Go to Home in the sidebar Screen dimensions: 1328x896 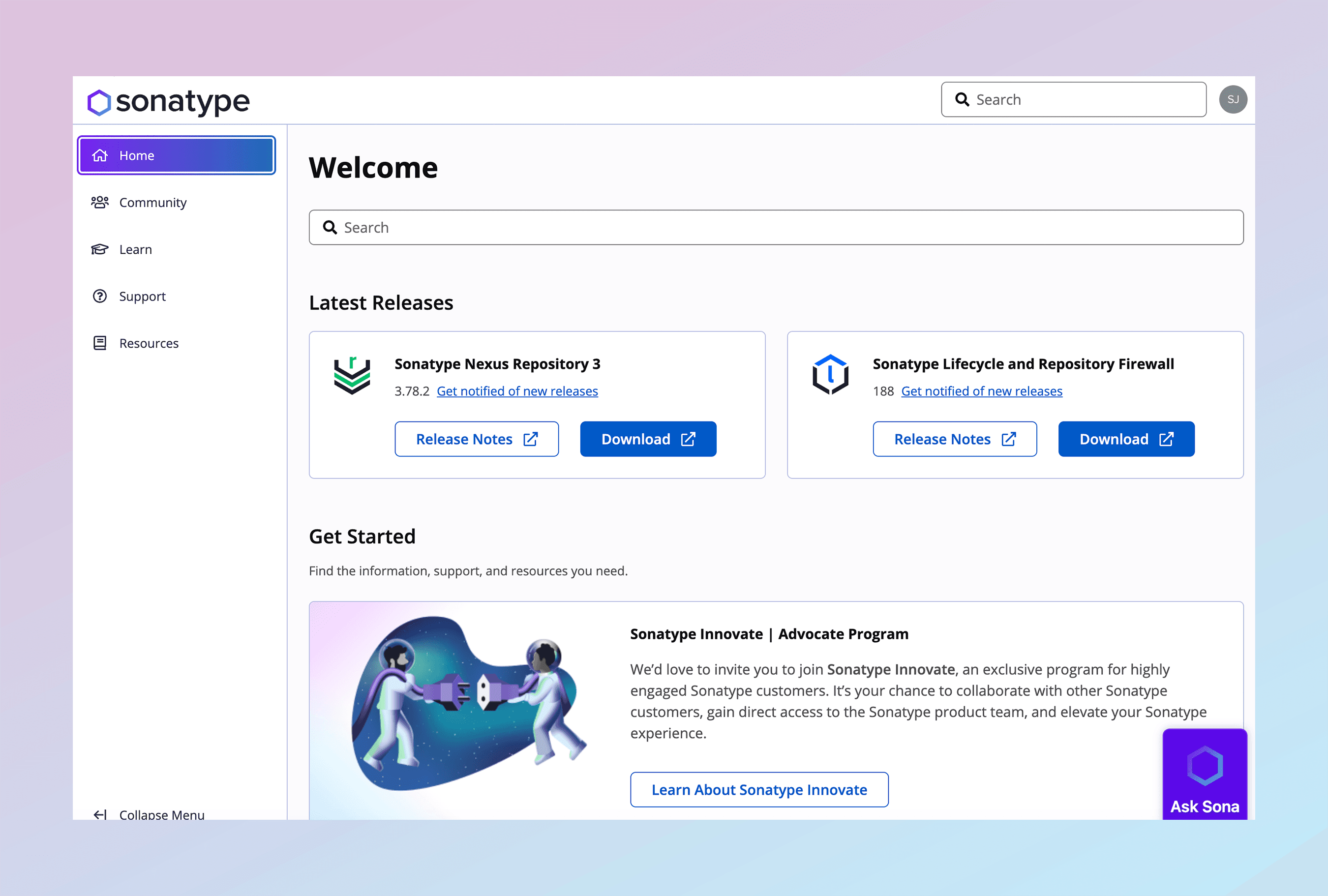pyautogui.click(x=177, y=155)
